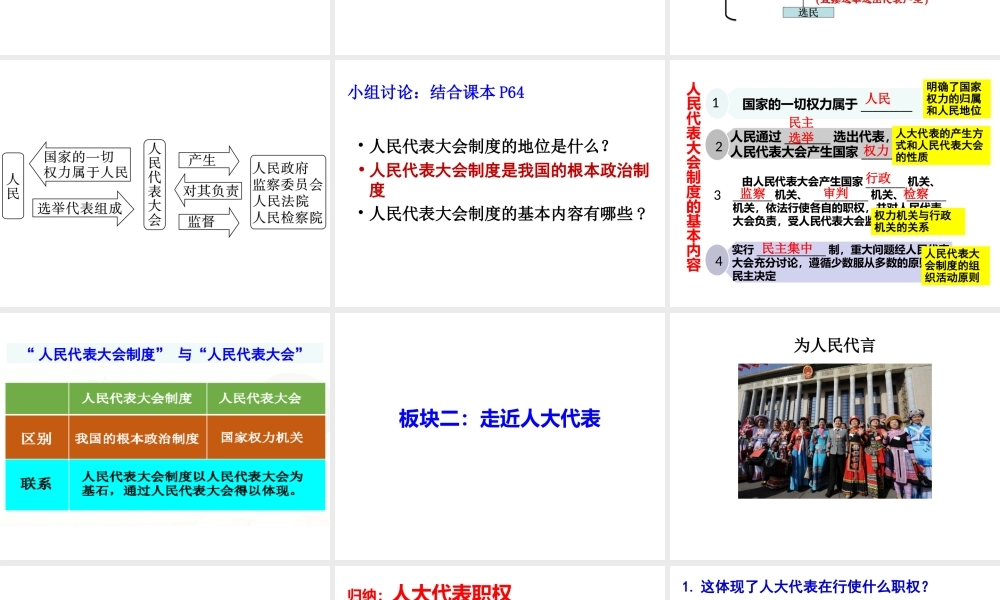Click the 人民 box in the diagram
This screenshot has width=1000, height=600.
(13, 186)
